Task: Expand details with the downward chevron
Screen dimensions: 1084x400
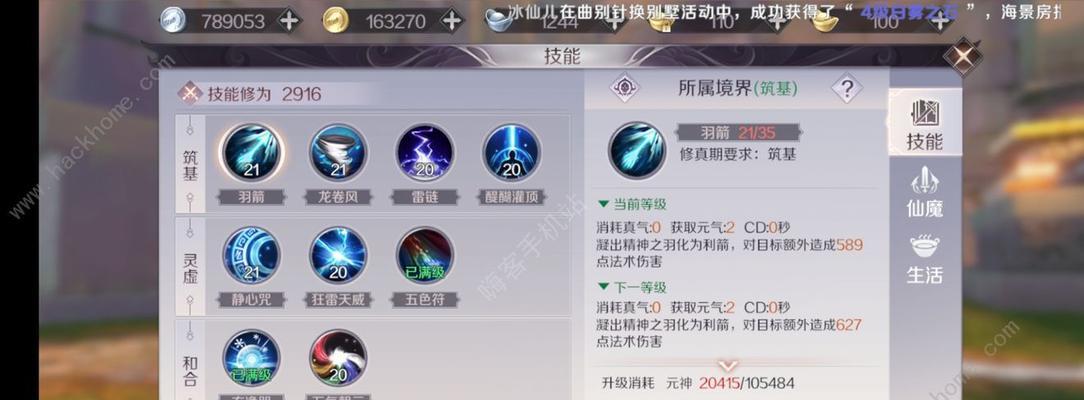Action: pos(728,365)
